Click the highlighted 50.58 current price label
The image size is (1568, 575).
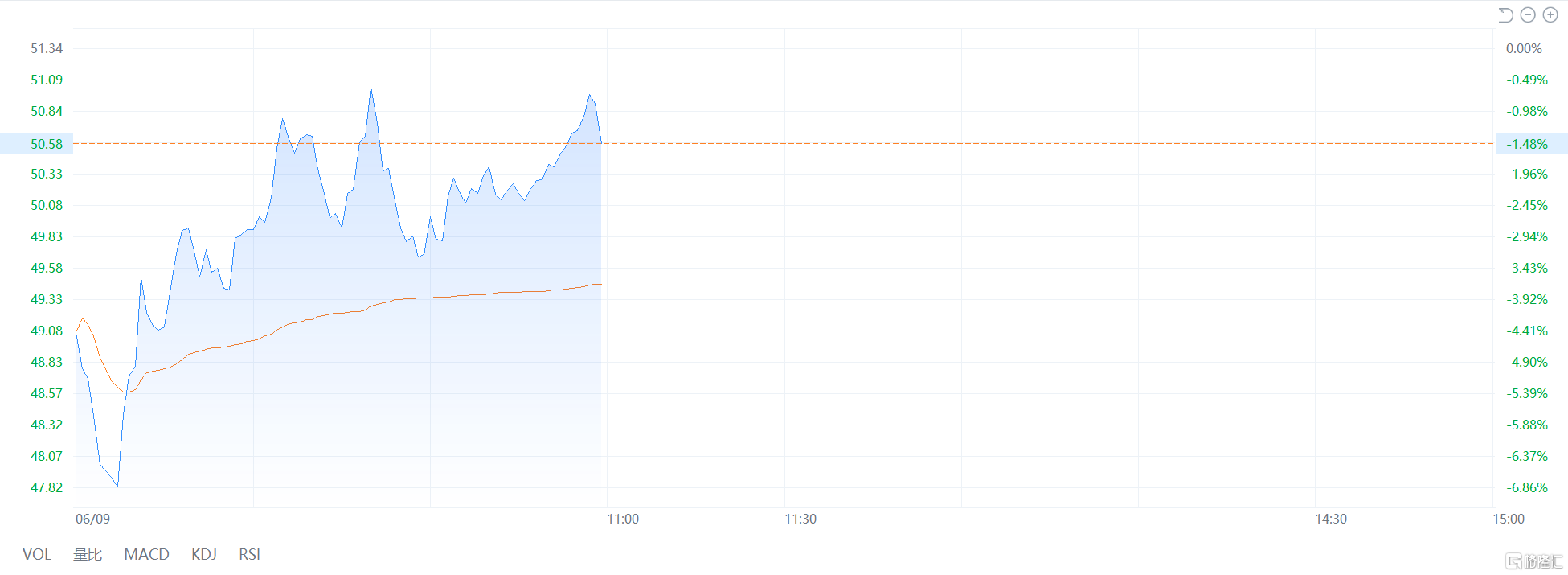(47, 144)
